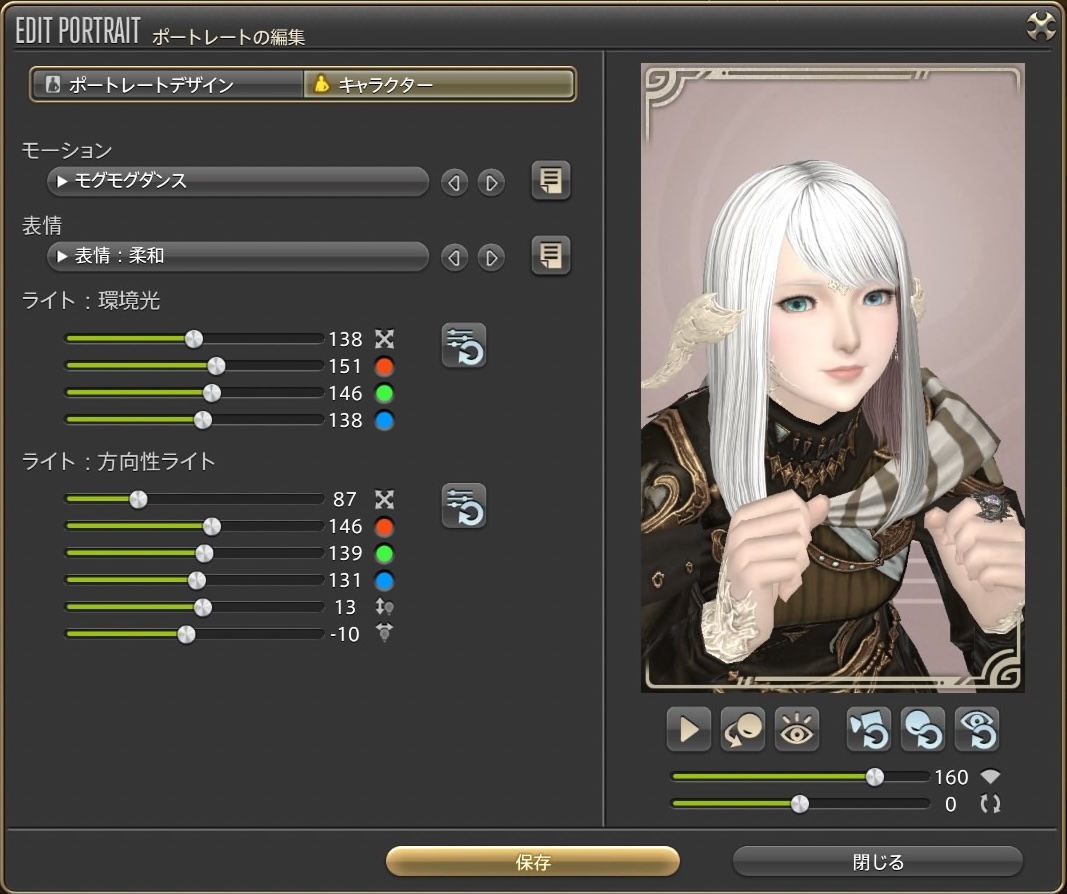Select the previous expression with left arrow

455,258
